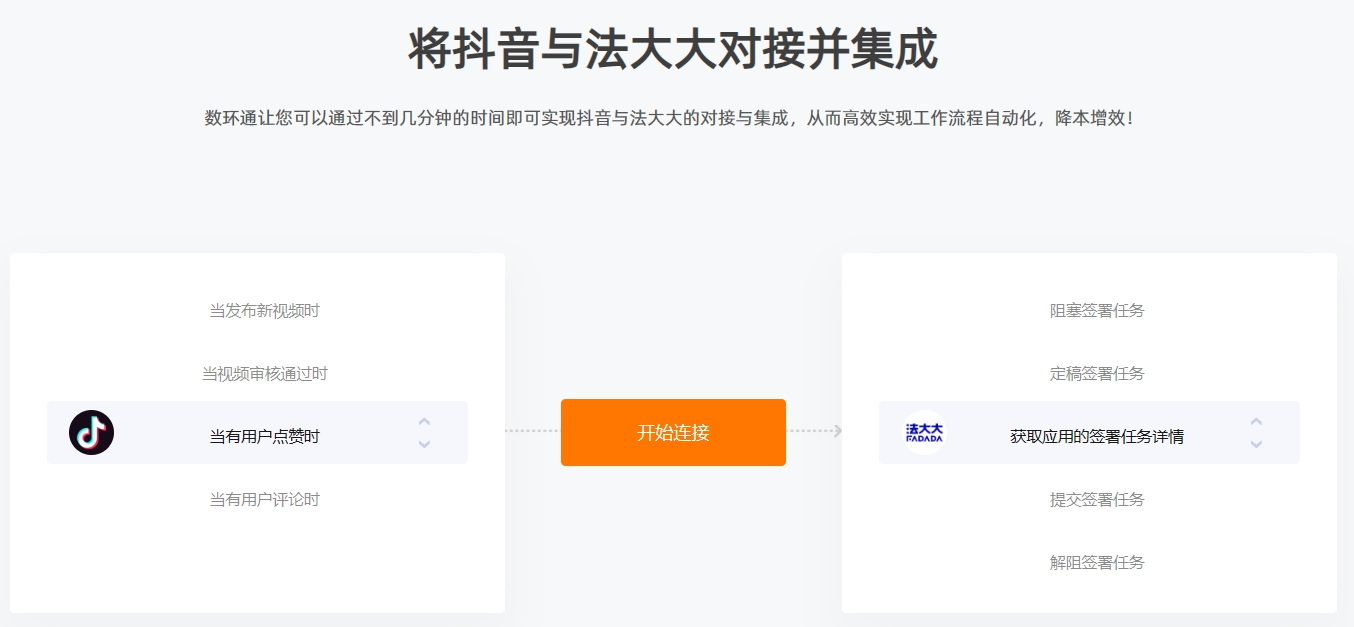Screen dimensions: 1354x627
Task: Click the description text starting with 数环通让您
Action: click(x=670, y=118)
